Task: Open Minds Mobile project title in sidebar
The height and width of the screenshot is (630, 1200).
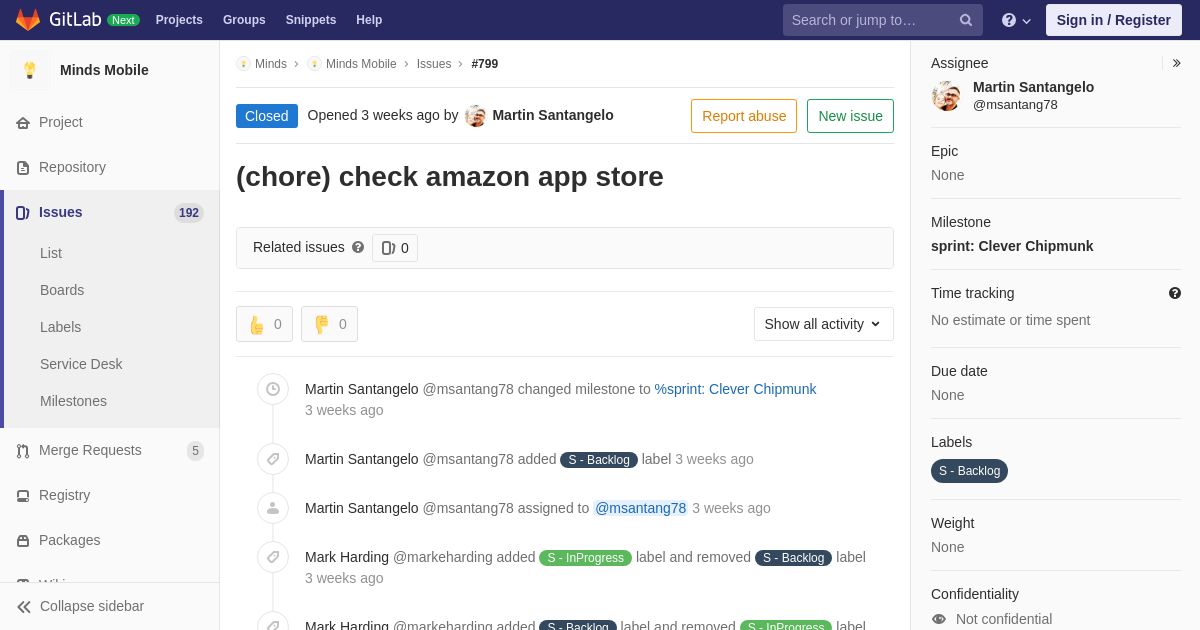Action: (104, 70)
